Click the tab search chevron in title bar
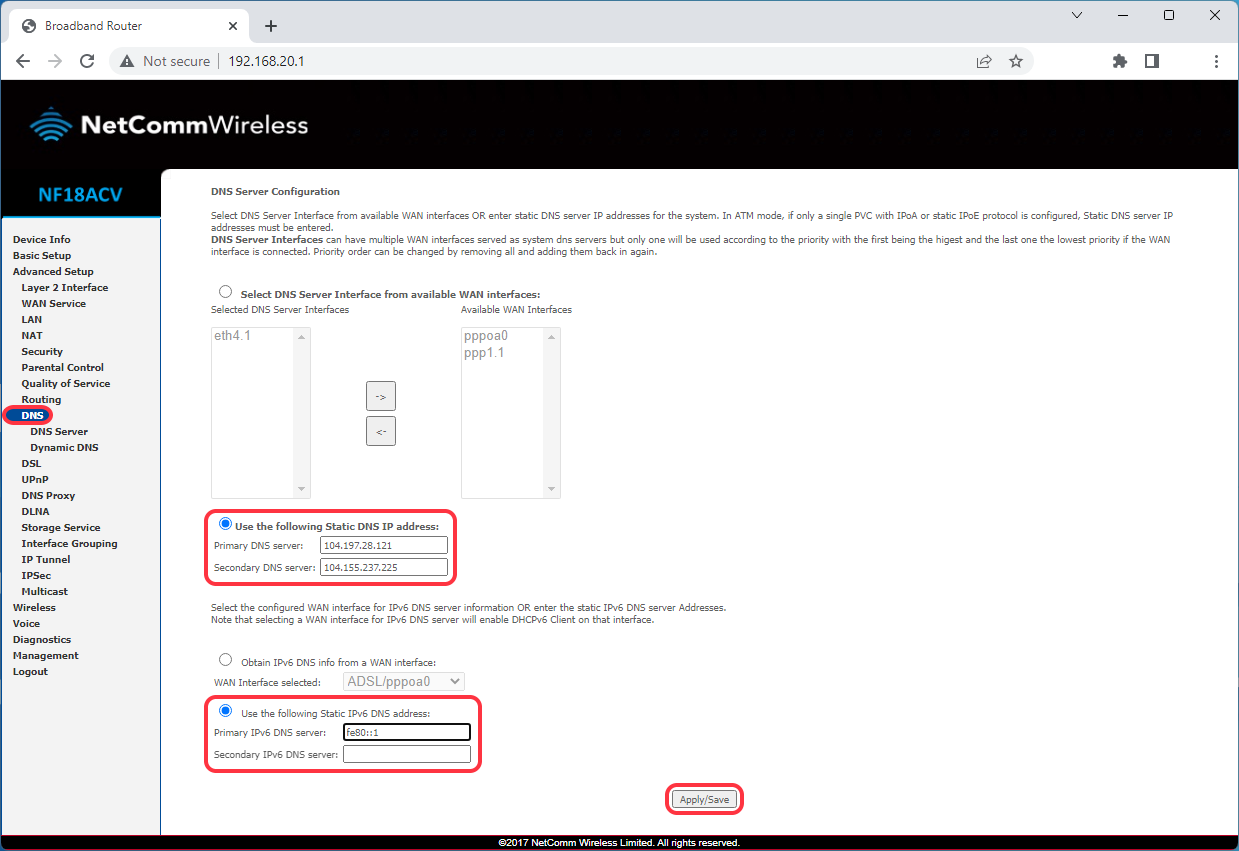Viewport: 1239px width, 851px height. [x=1077, y=15]
